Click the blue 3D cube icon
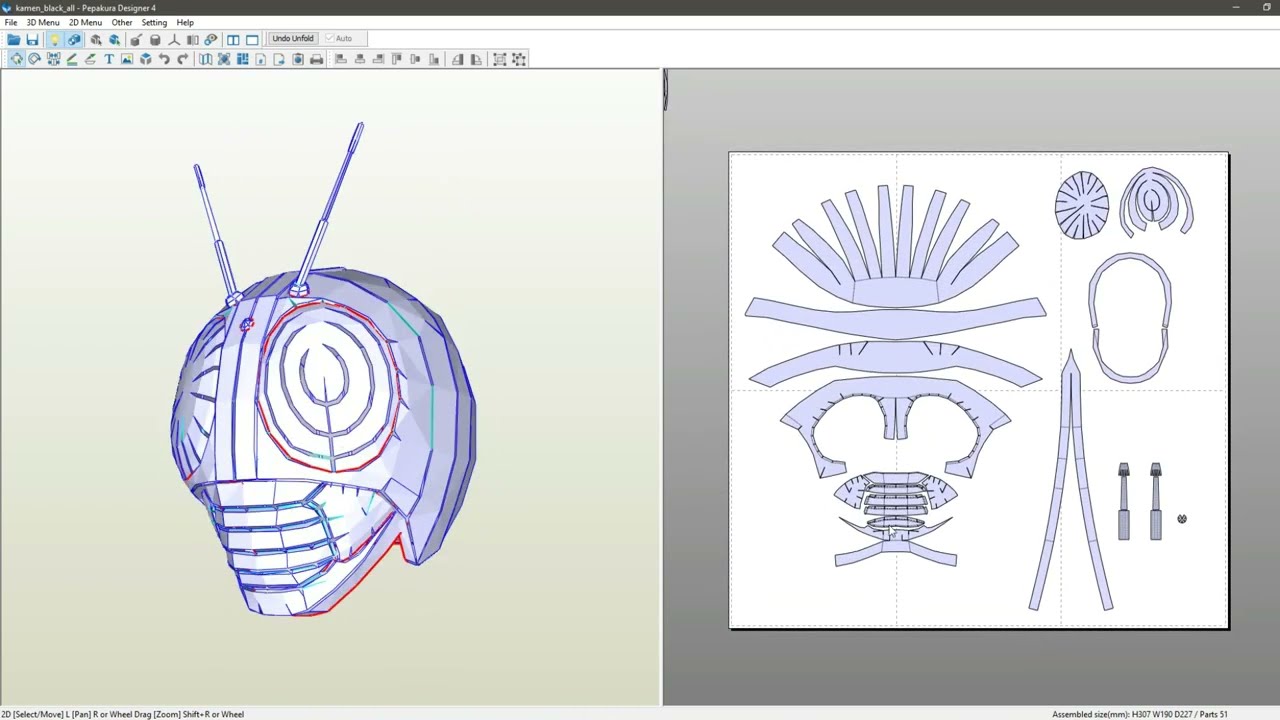 point(145,59)
